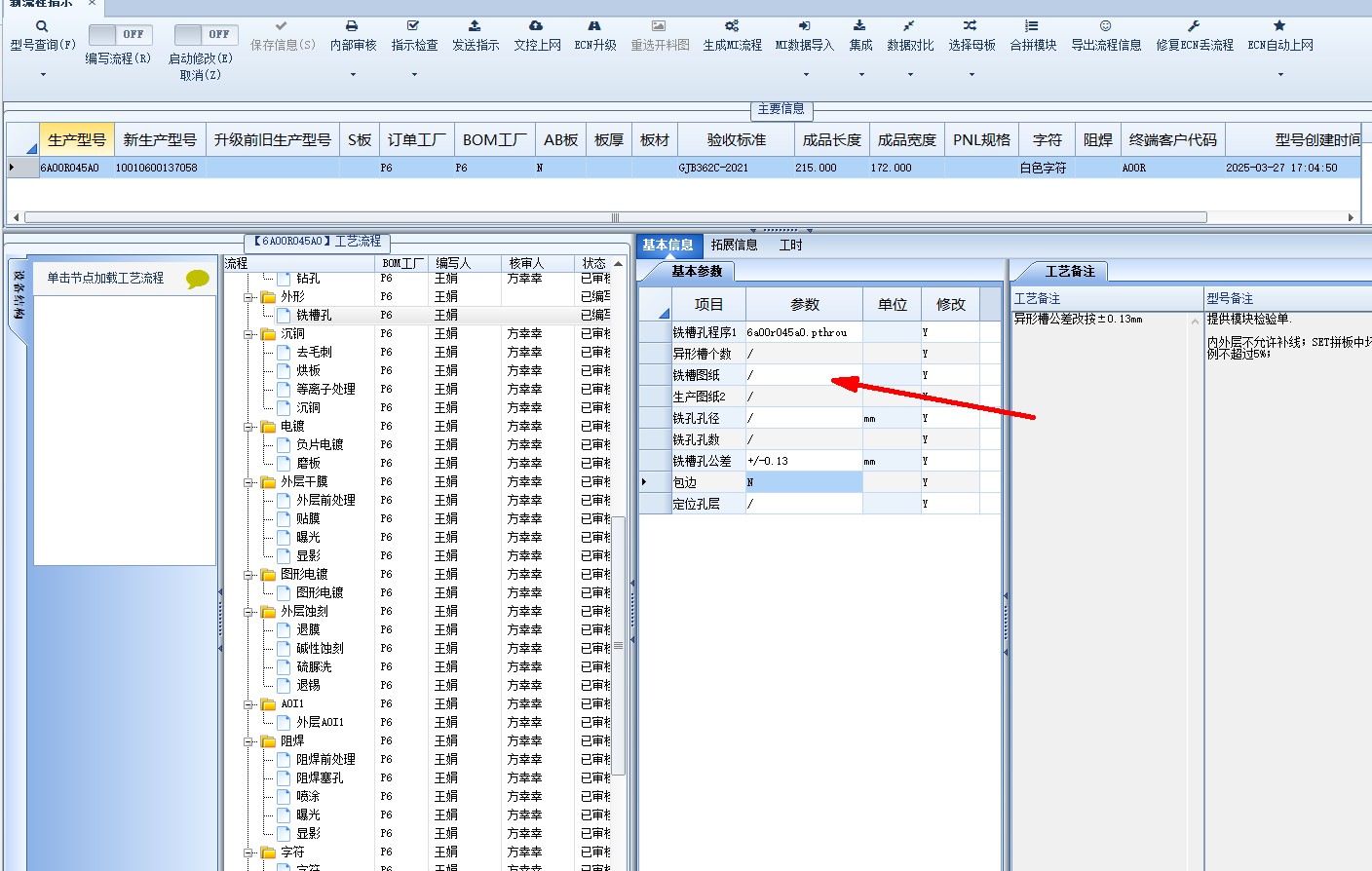Open dropdown arrow under 数据对比

pyautogui.click(x=910, y=75)
